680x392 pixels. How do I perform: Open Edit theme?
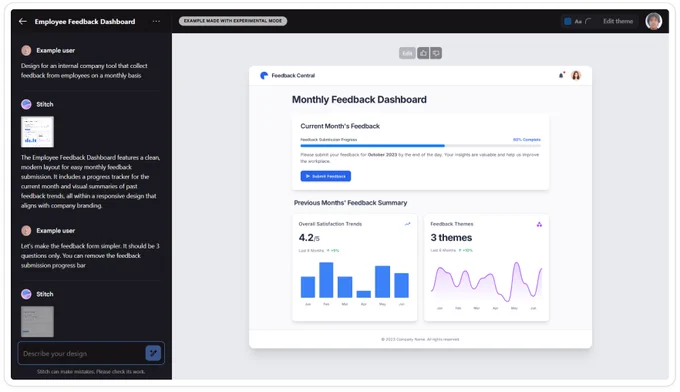[618, 21]
